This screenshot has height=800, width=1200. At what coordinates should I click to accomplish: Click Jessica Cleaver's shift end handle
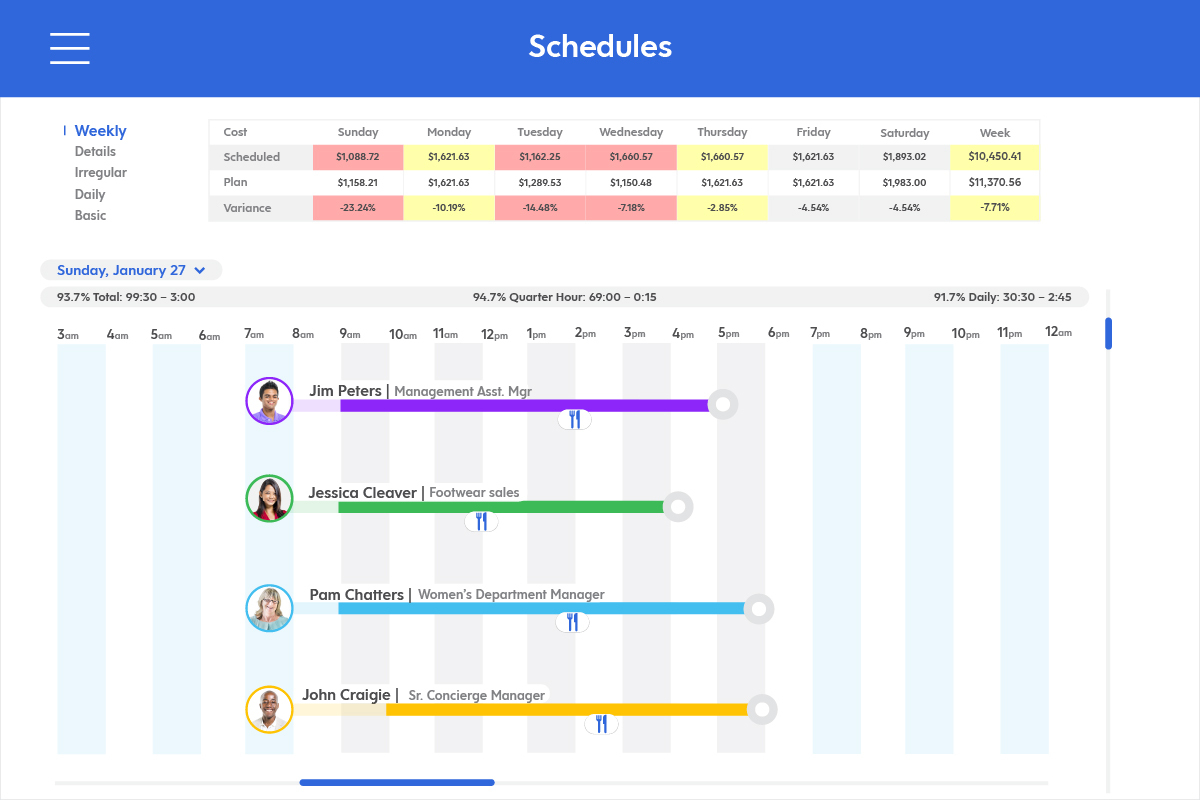pyautogui.click(x=678, y=507)
